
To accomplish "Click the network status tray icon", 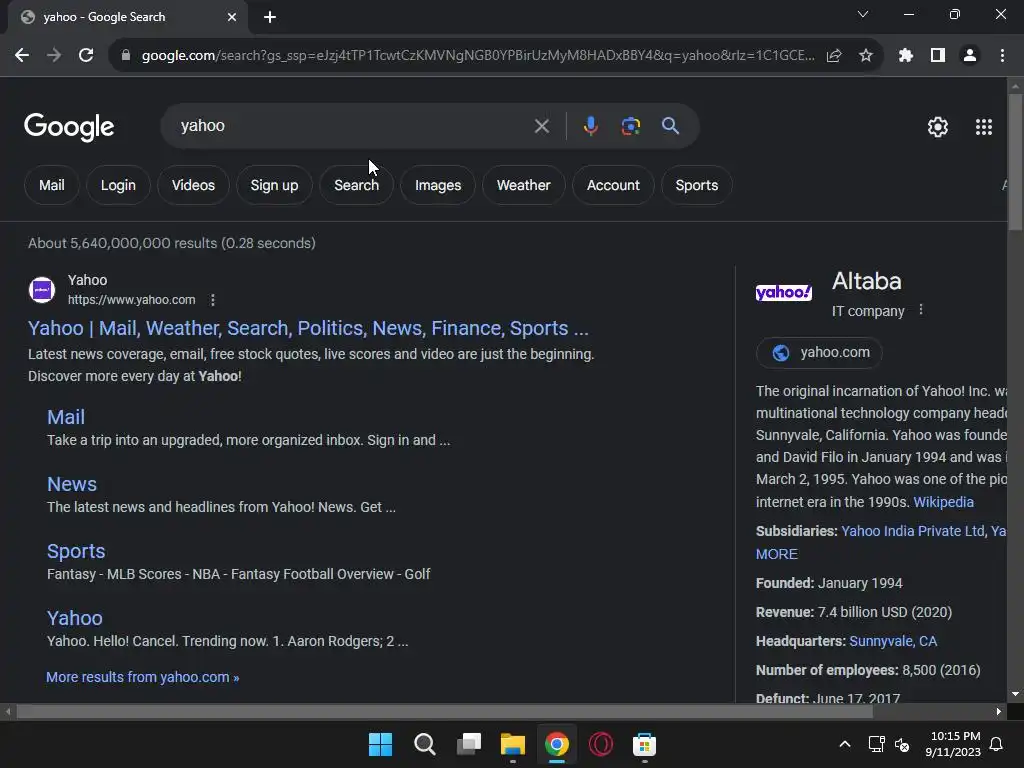I will click(x=876, y=744).
